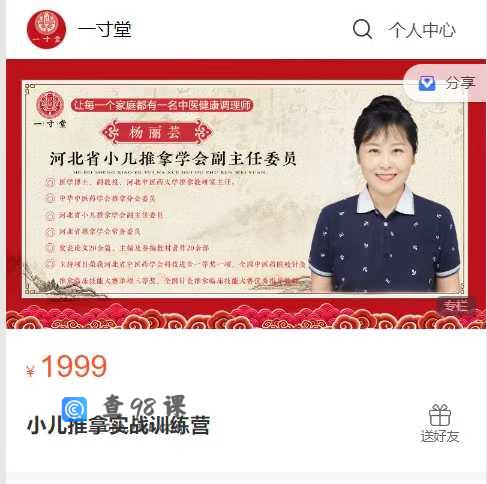Open 个人中心 personal center
This screenshot has height=484, width=487.
[x=422, y=30]
